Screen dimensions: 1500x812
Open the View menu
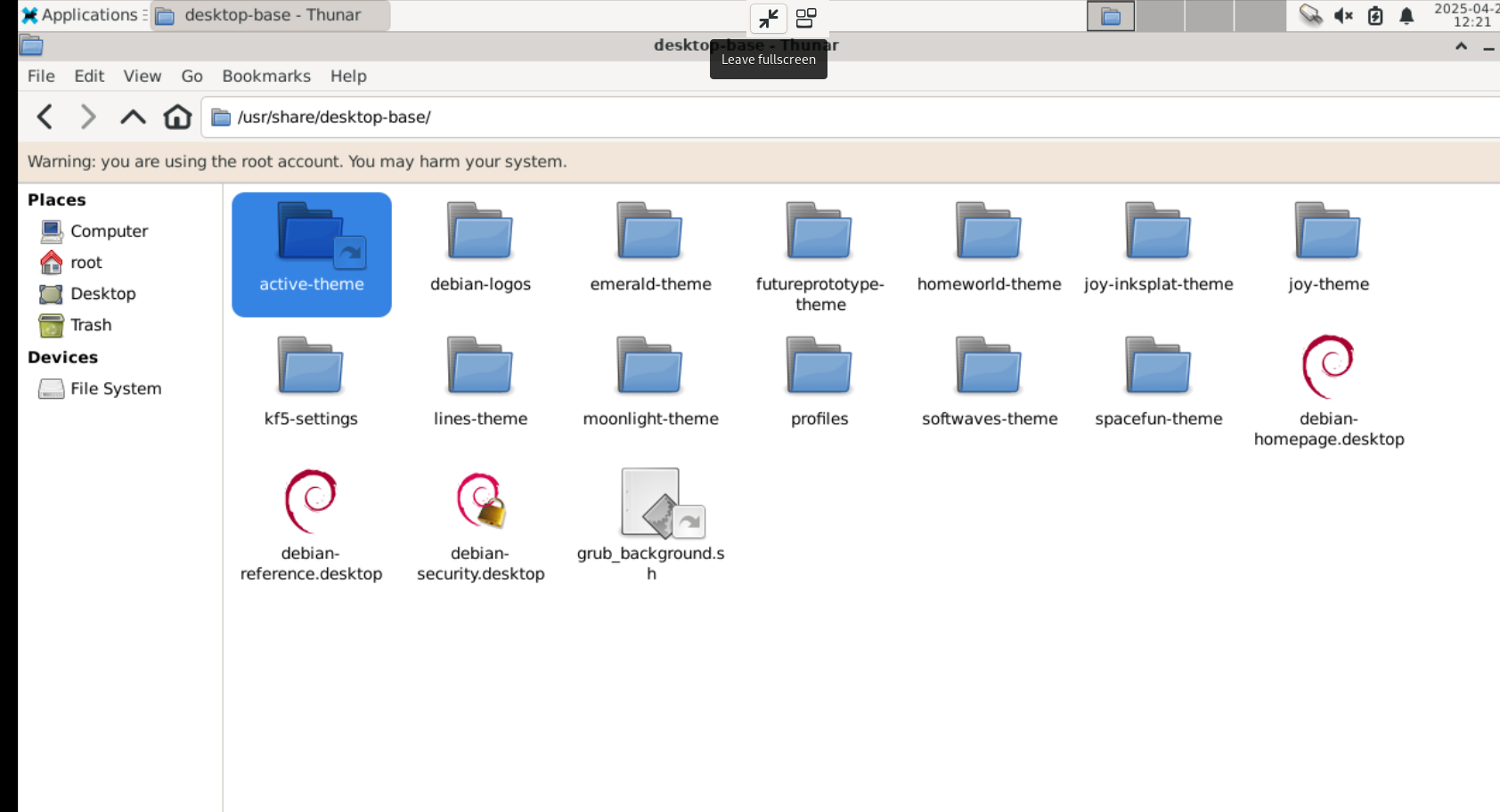tap(142, 76)
